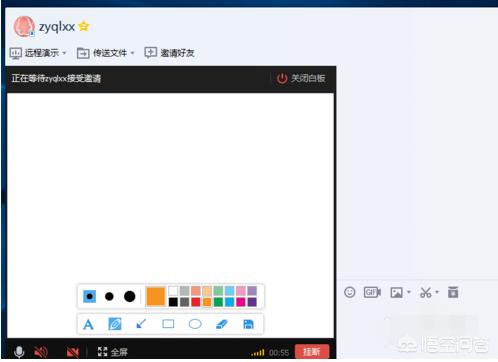Toggle the speaker sound off icon

point(41,352)
